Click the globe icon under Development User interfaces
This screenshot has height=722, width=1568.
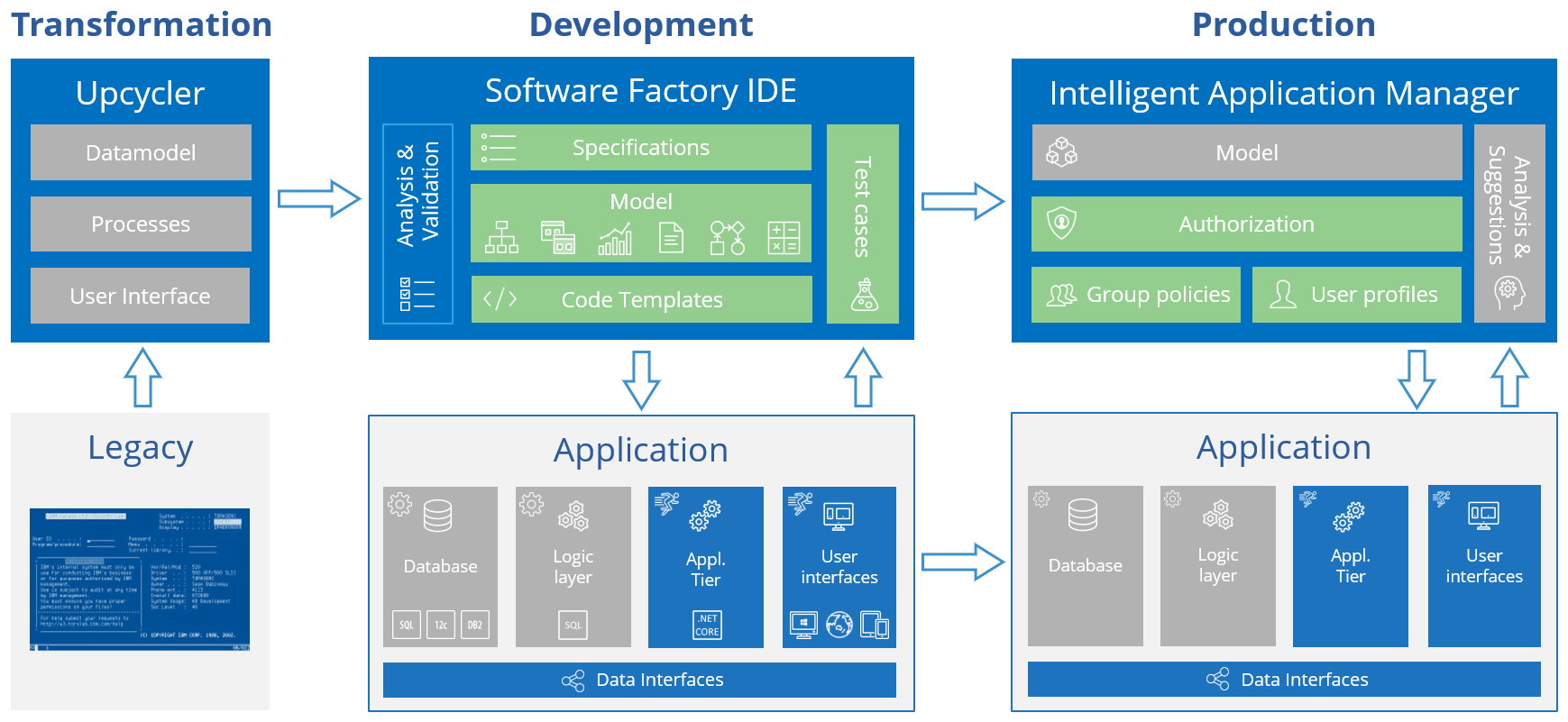[839, 625]
